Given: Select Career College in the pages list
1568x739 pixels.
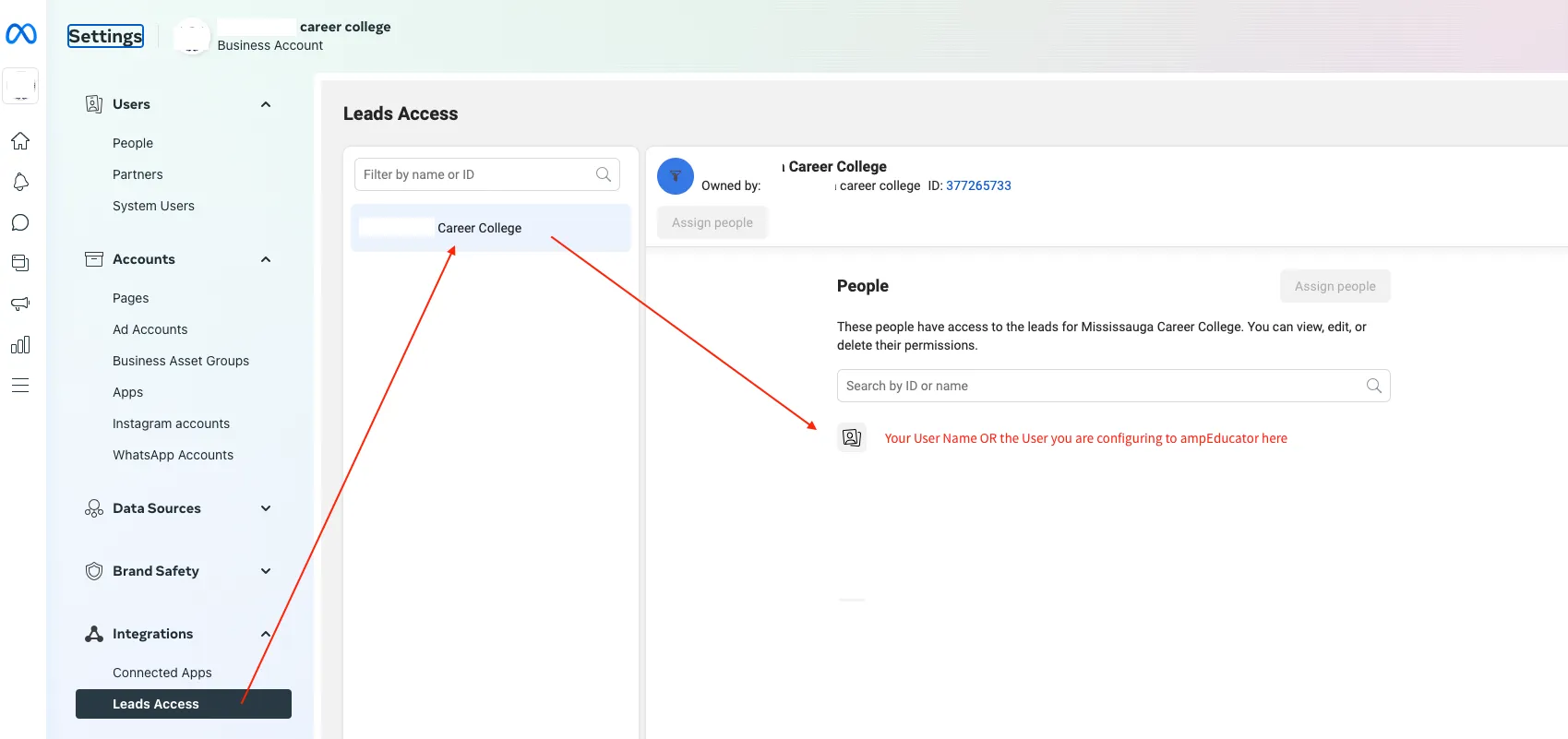Looking at the screenshot, I should 491,228.
